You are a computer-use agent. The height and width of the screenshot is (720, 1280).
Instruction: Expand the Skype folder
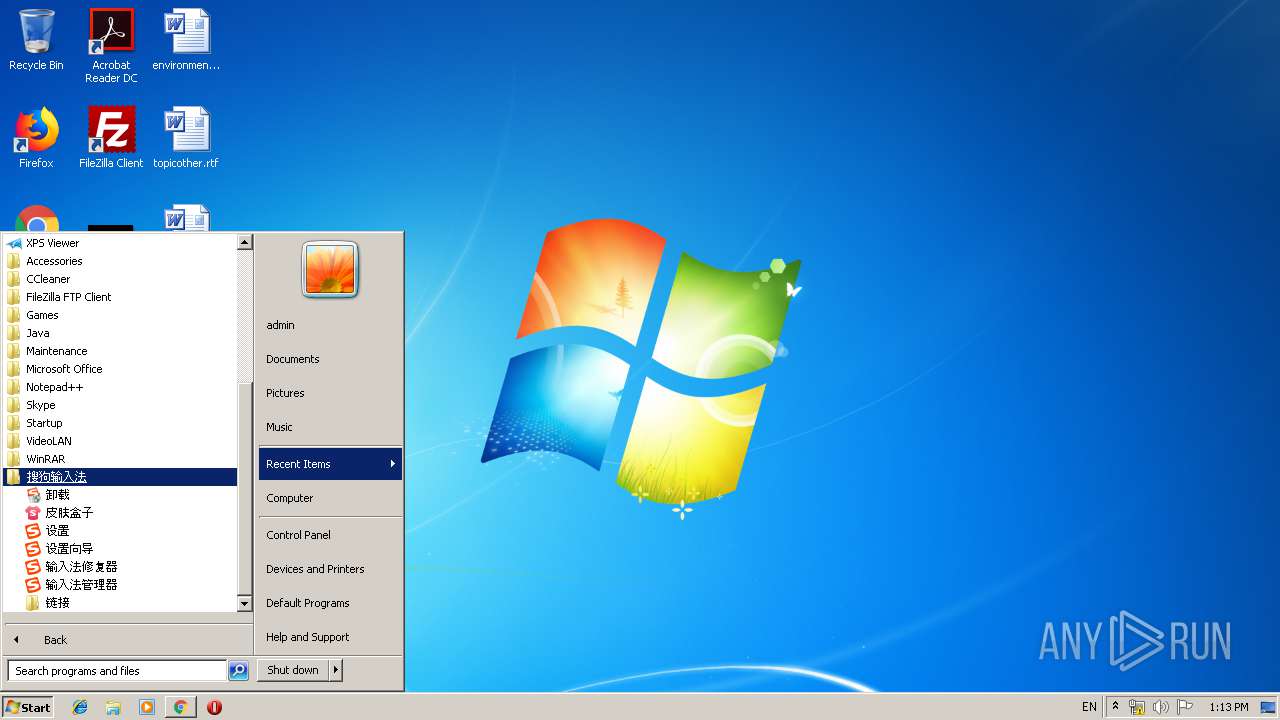tap(120, 405)
